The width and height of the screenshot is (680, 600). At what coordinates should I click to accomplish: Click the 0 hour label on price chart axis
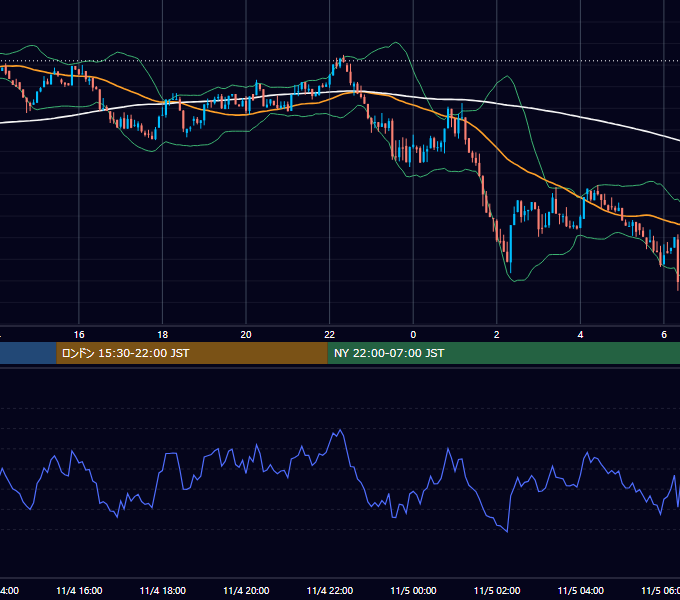pos(413,335)
